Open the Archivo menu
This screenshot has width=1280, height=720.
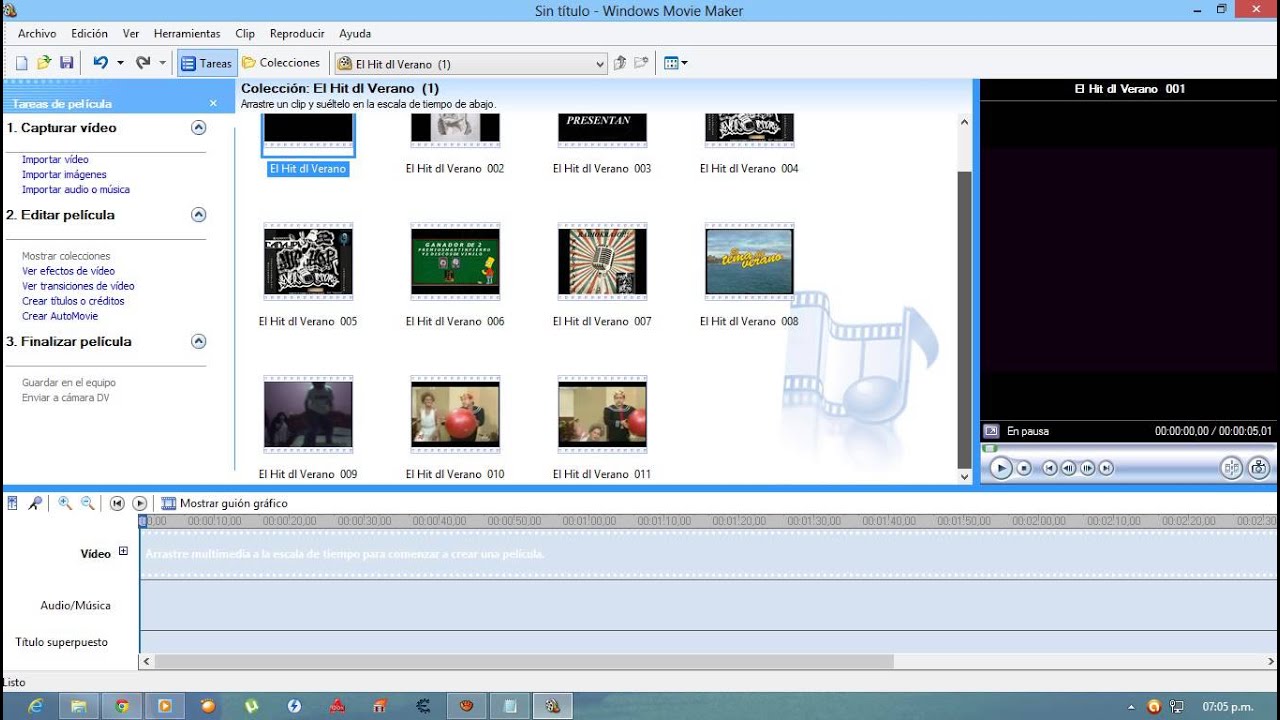pyautogui.click(x=37, y=34)
